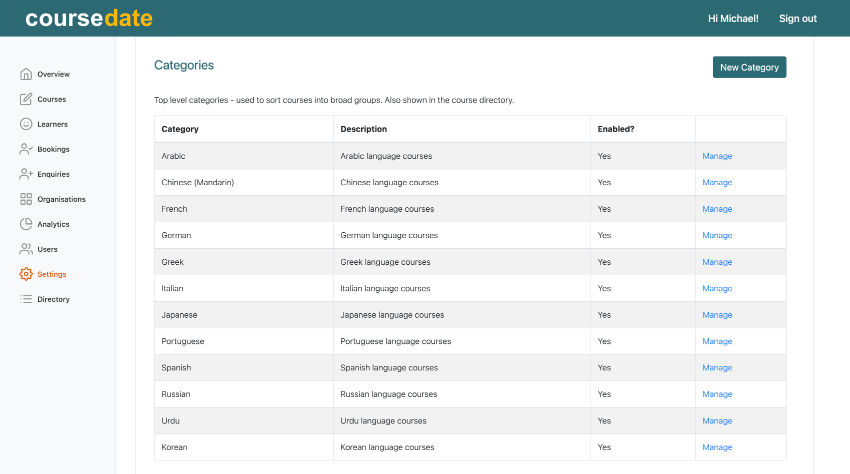Click the Users people icon

click(26, 249)
